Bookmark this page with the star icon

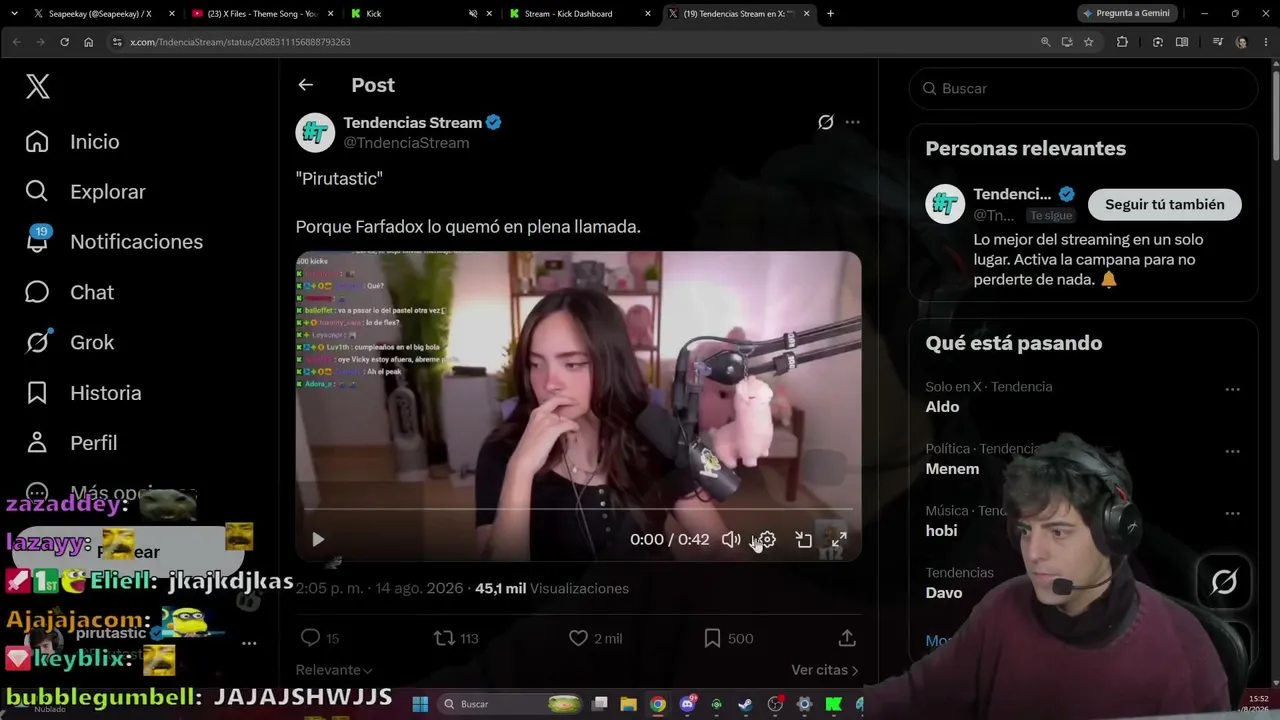click(1088, 42)
